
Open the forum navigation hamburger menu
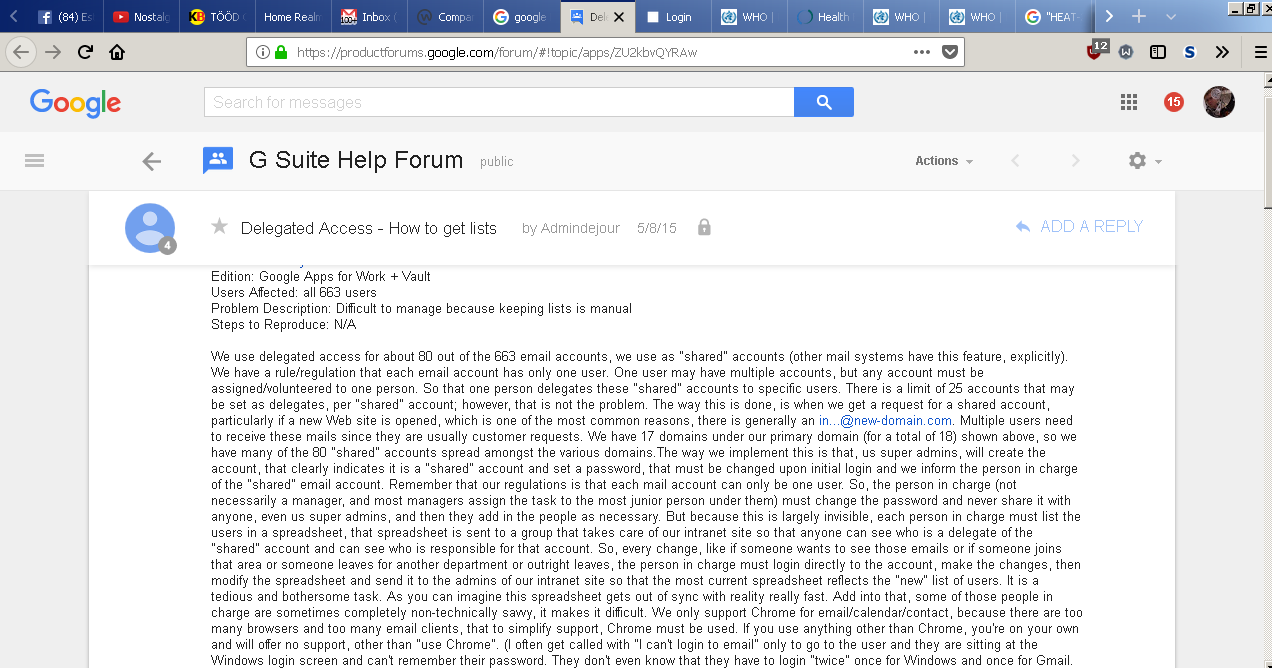tap(35, 160)
